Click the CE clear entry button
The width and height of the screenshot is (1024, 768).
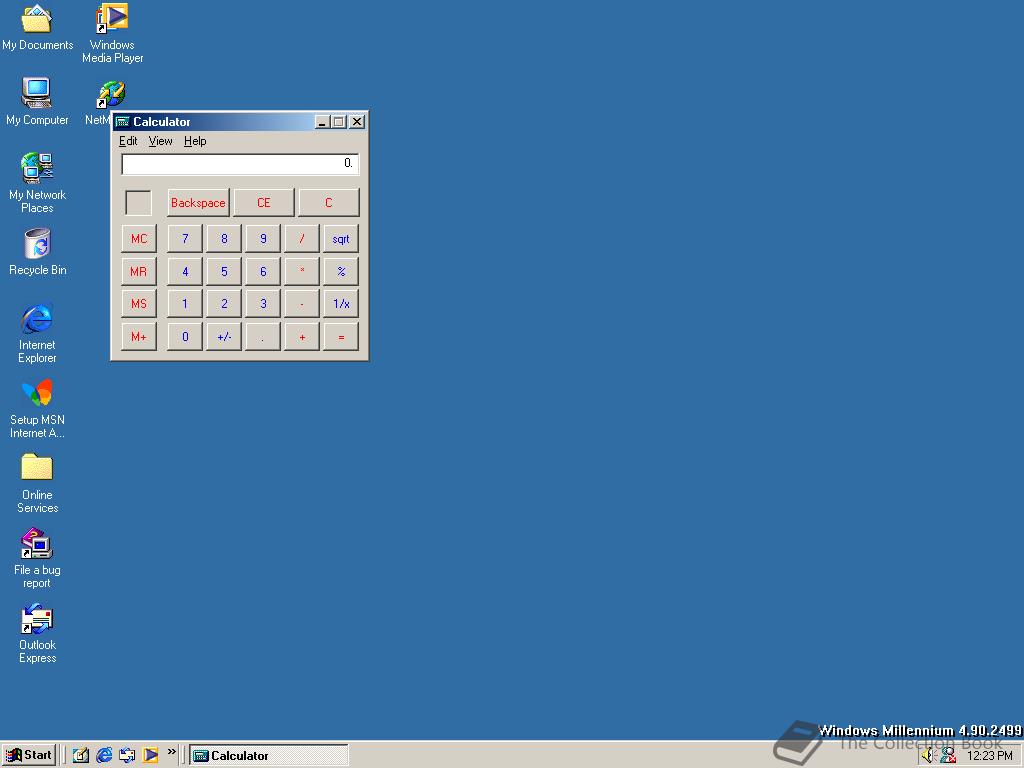264,202
